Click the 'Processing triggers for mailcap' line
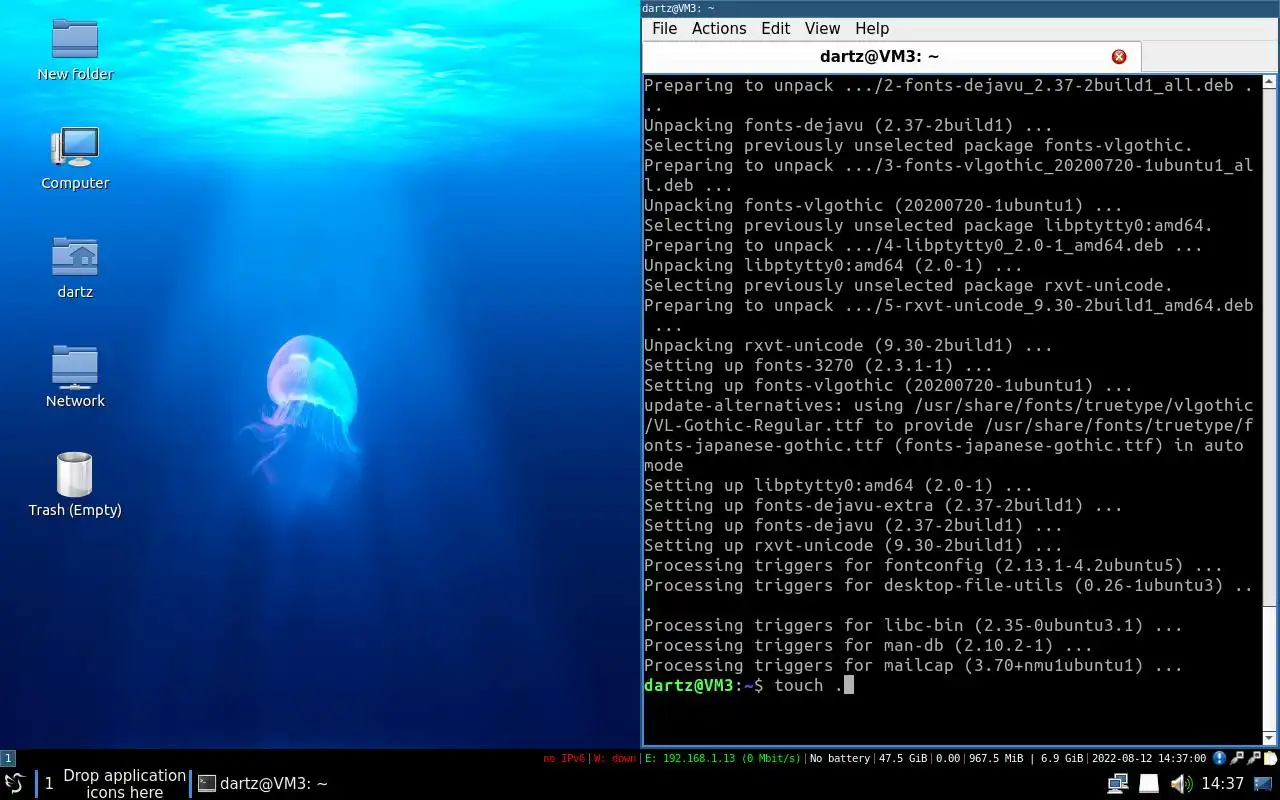The height and width of the screenshot is (800, 1280). [x=913, y=665]
